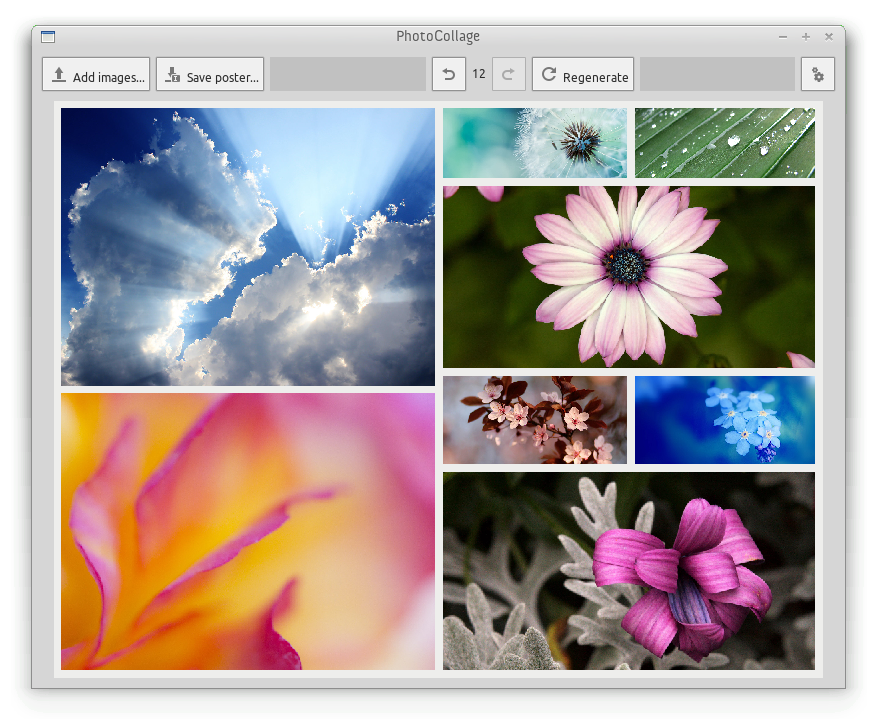Click the grayed-out redo arrow icon
Screen dimensions: 887x727
point(509,73)
